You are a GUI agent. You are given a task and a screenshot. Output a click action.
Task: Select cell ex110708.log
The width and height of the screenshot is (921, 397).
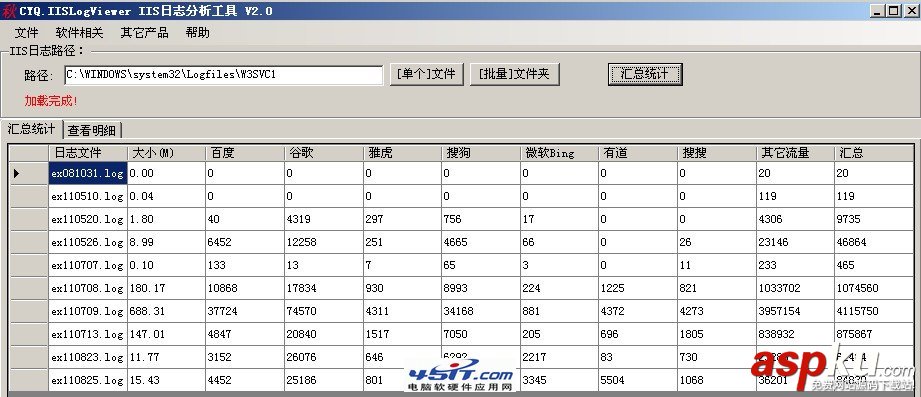[88, 288]
